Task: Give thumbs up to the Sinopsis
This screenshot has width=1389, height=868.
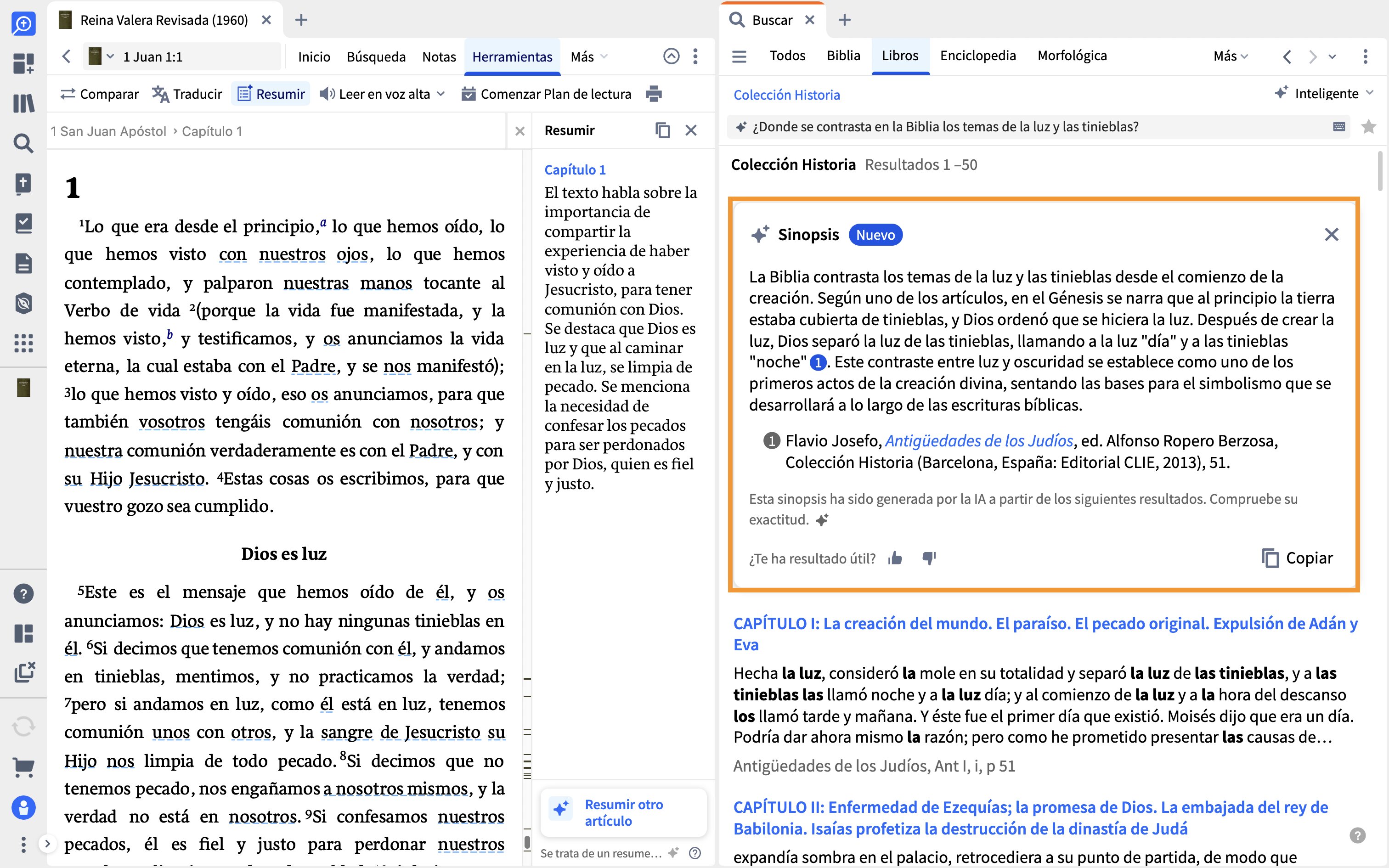Action: 895,558
